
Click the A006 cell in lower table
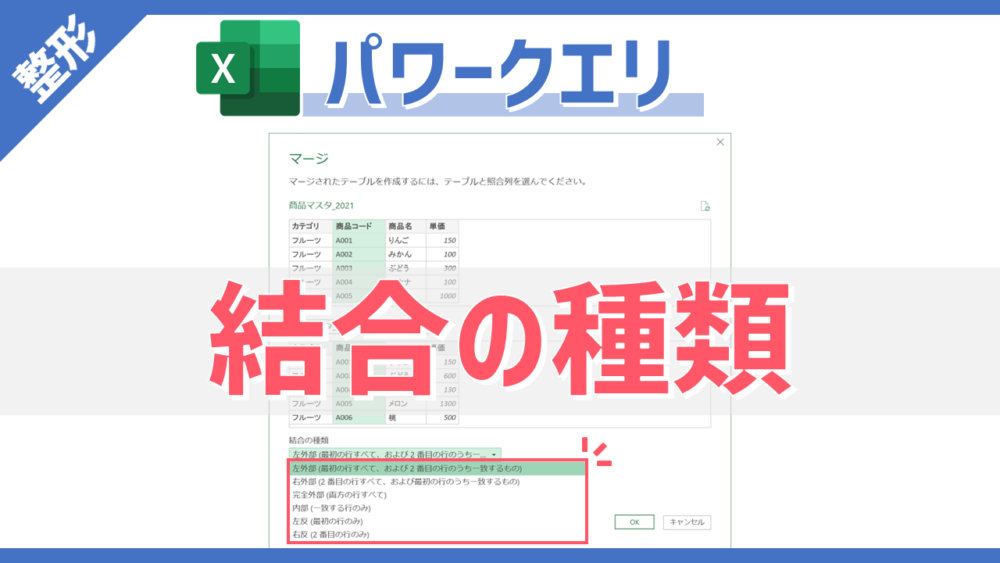[359, 418]
